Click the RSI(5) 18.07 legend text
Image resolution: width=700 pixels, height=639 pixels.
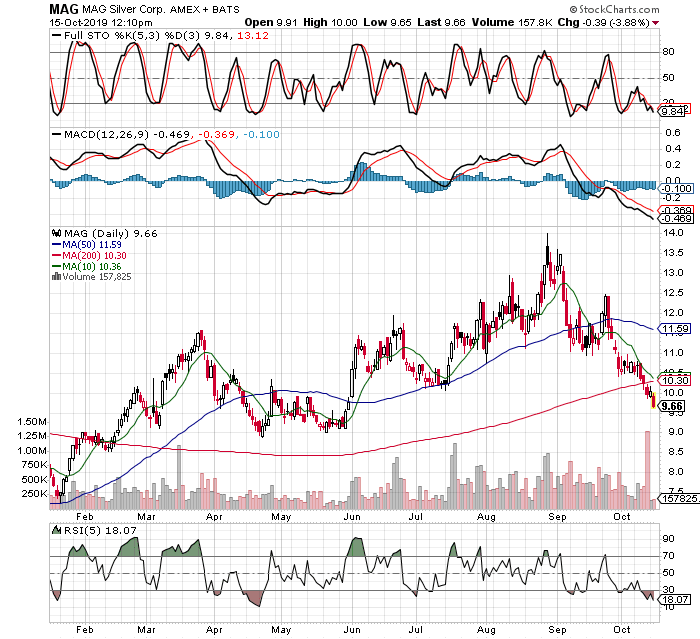click(100, 530)
